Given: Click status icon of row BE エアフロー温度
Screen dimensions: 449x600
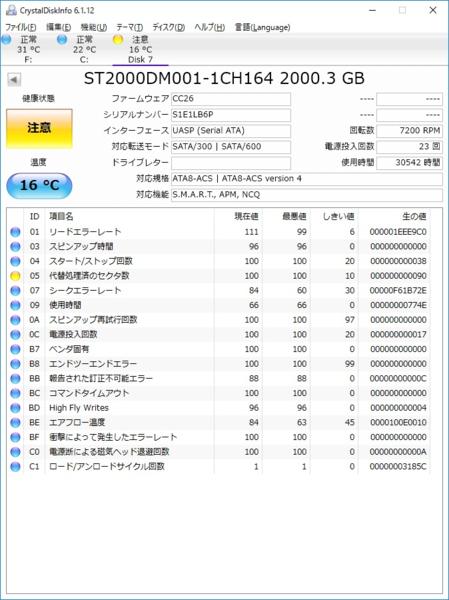Looking at the screenshot, I should pos(15,422).
